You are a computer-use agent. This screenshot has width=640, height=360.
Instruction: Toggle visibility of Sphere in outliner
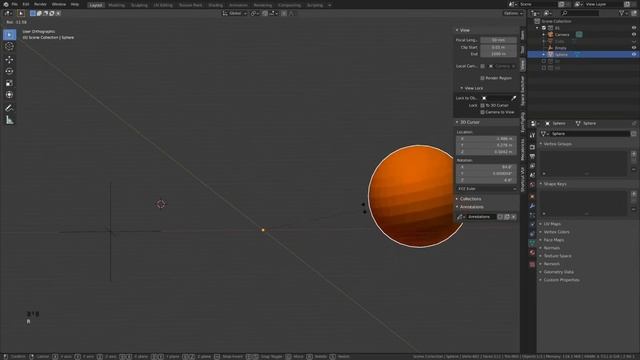(634, 54)
